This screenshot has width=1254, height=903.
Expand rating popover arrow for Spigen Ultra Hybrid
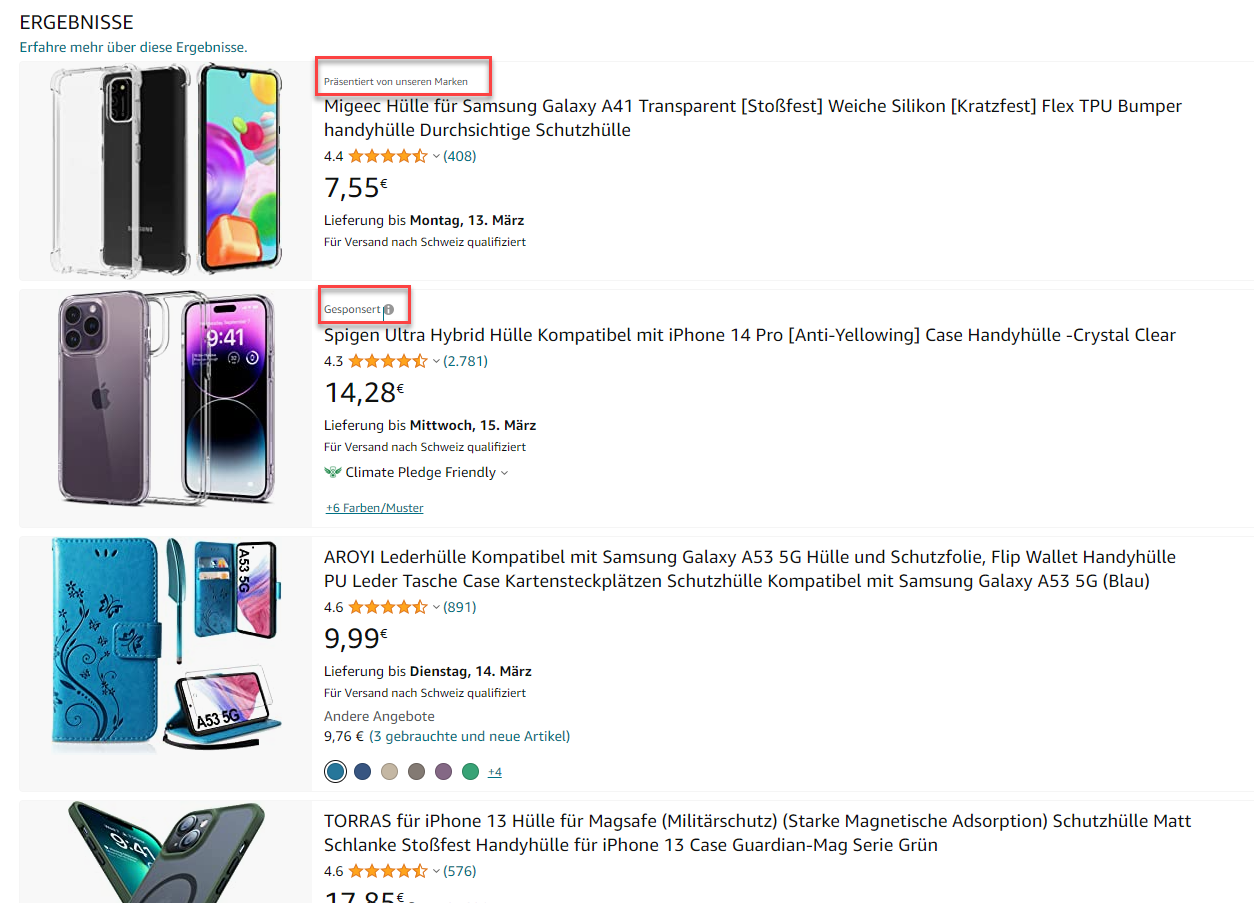[436, 362]
